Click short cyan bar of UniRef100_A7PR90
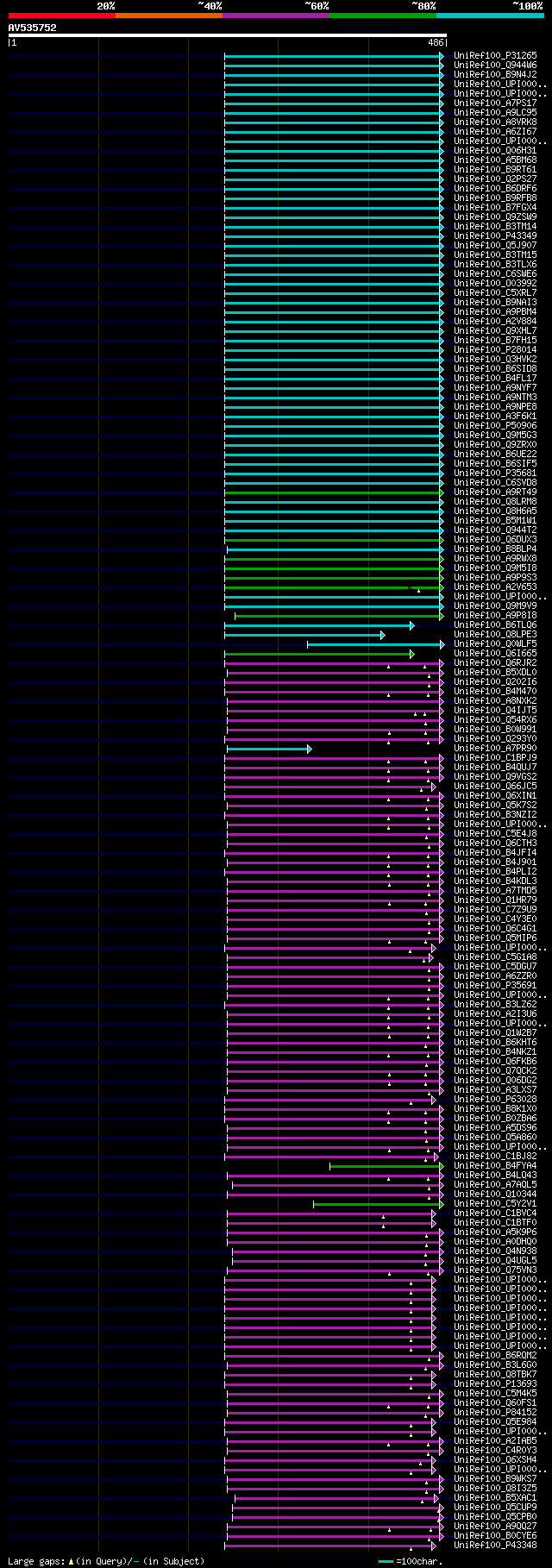Viewport: 552px width, 1568px height. (269, 749)
